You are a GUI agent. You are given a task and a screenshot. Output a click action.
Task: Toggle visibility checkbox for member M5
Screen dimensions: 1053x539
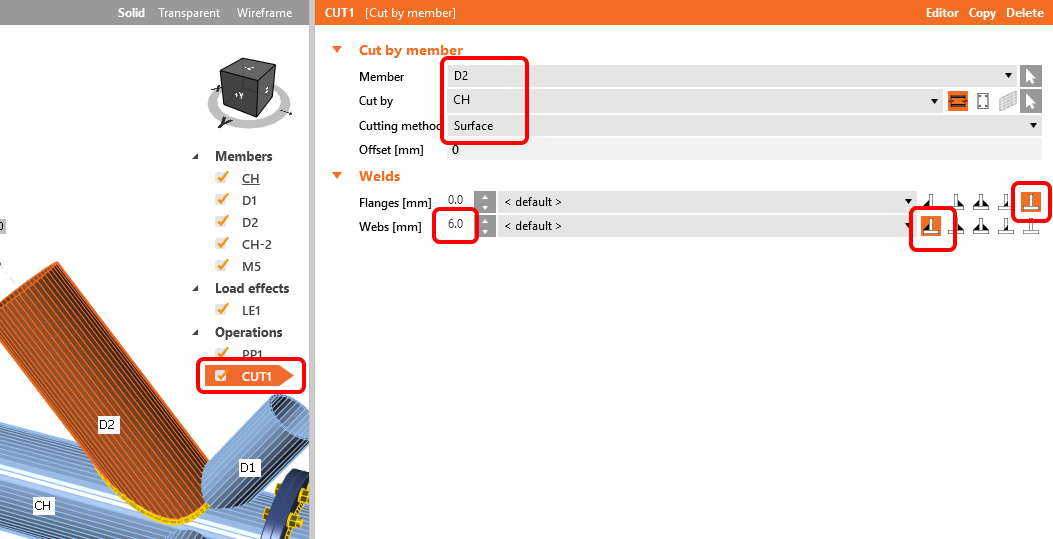222,266
